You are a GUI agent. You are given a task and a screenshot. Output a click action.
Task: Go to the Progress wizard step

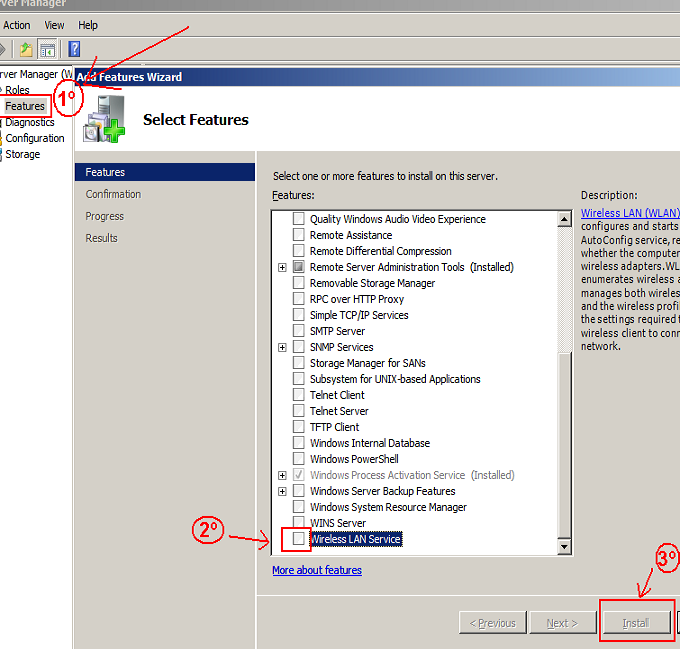click(x=105, y=216)
